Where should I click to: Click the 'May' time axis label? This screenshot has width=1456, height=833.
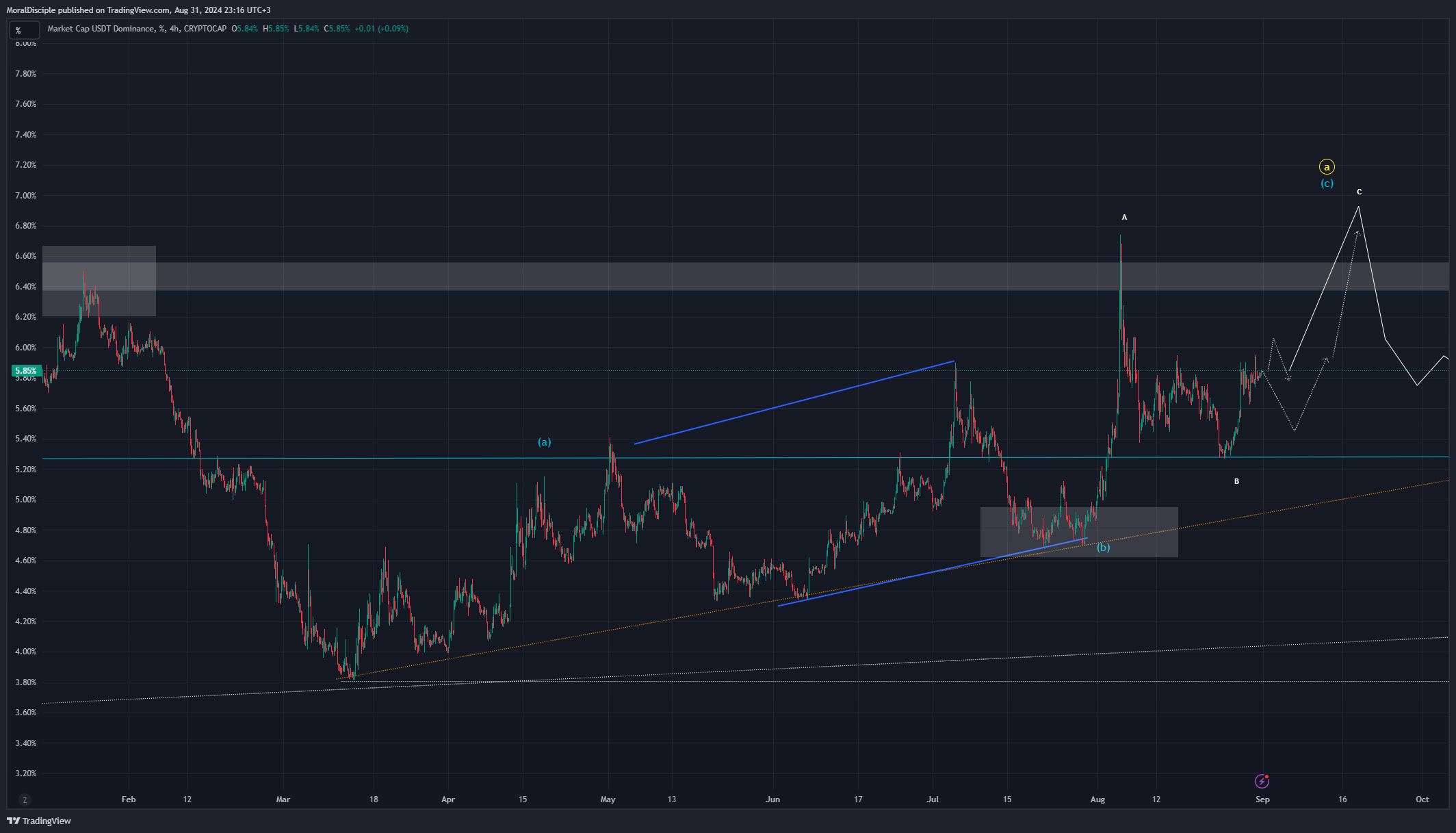[608, 799]
